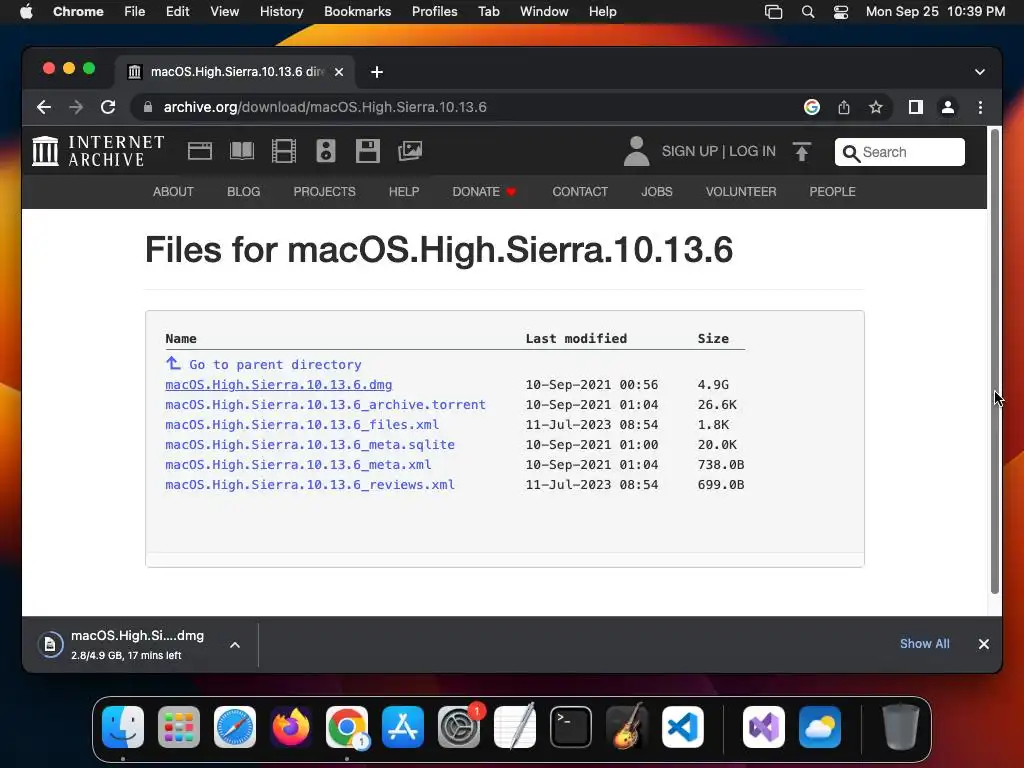1024x768 pixels.
Task: Bookmark this page with the star icon
Action: [876, 107]
